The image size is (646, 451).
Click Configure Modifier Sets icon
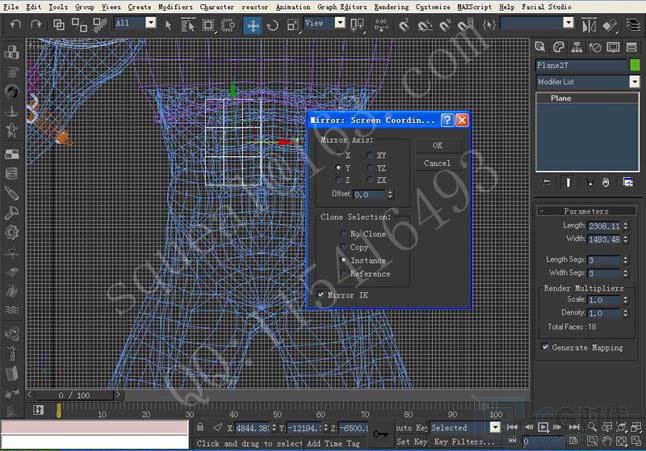(627, 182)
